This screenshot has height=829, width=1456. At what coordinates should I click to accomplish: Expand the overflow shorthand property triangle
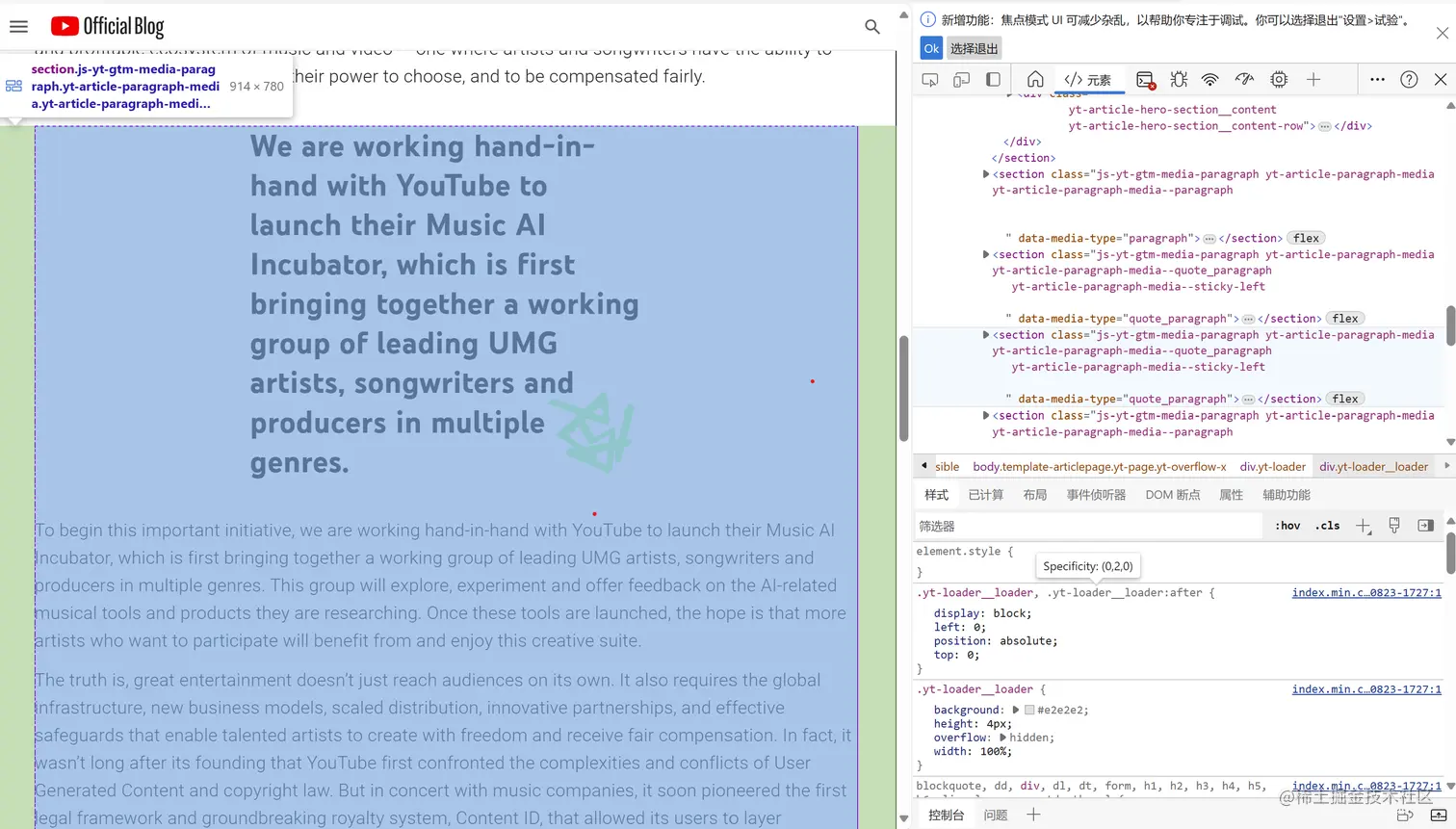[1002, 738]
